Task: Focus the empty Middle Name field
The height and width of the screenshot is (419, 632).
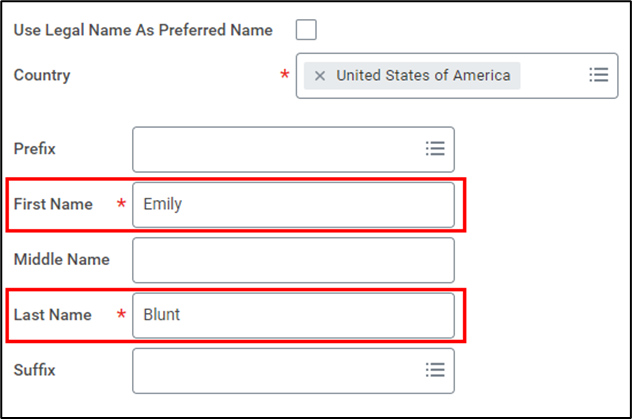Action: coord(292,260)
